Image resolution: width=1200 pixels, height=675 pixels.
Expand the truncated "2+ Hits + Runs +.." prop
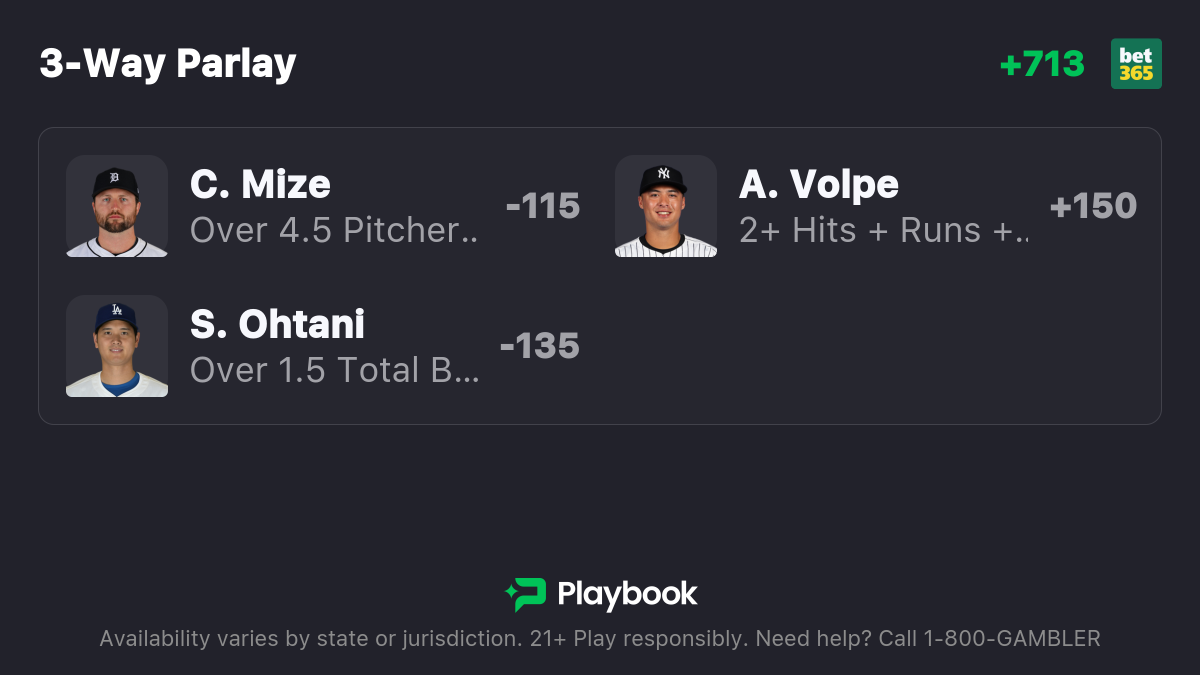[883, 231]
